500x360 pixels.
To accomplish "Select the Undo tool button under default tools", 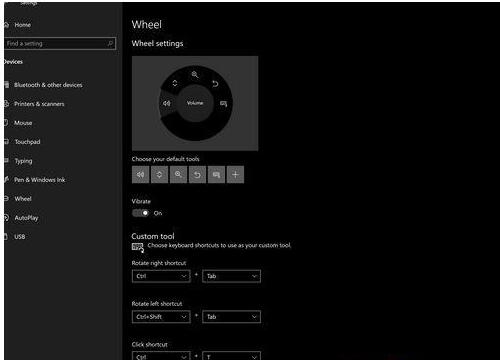I will click(197, 175).
